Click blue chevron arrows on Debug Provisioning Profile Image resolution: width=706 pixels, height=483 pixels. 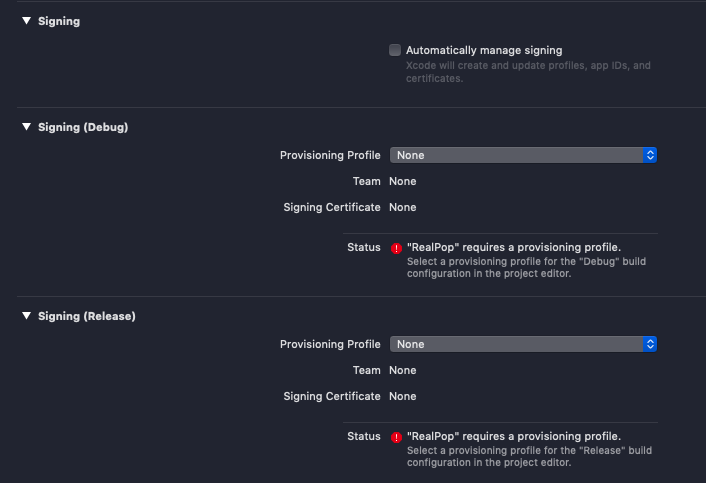[x=650, y=155]
